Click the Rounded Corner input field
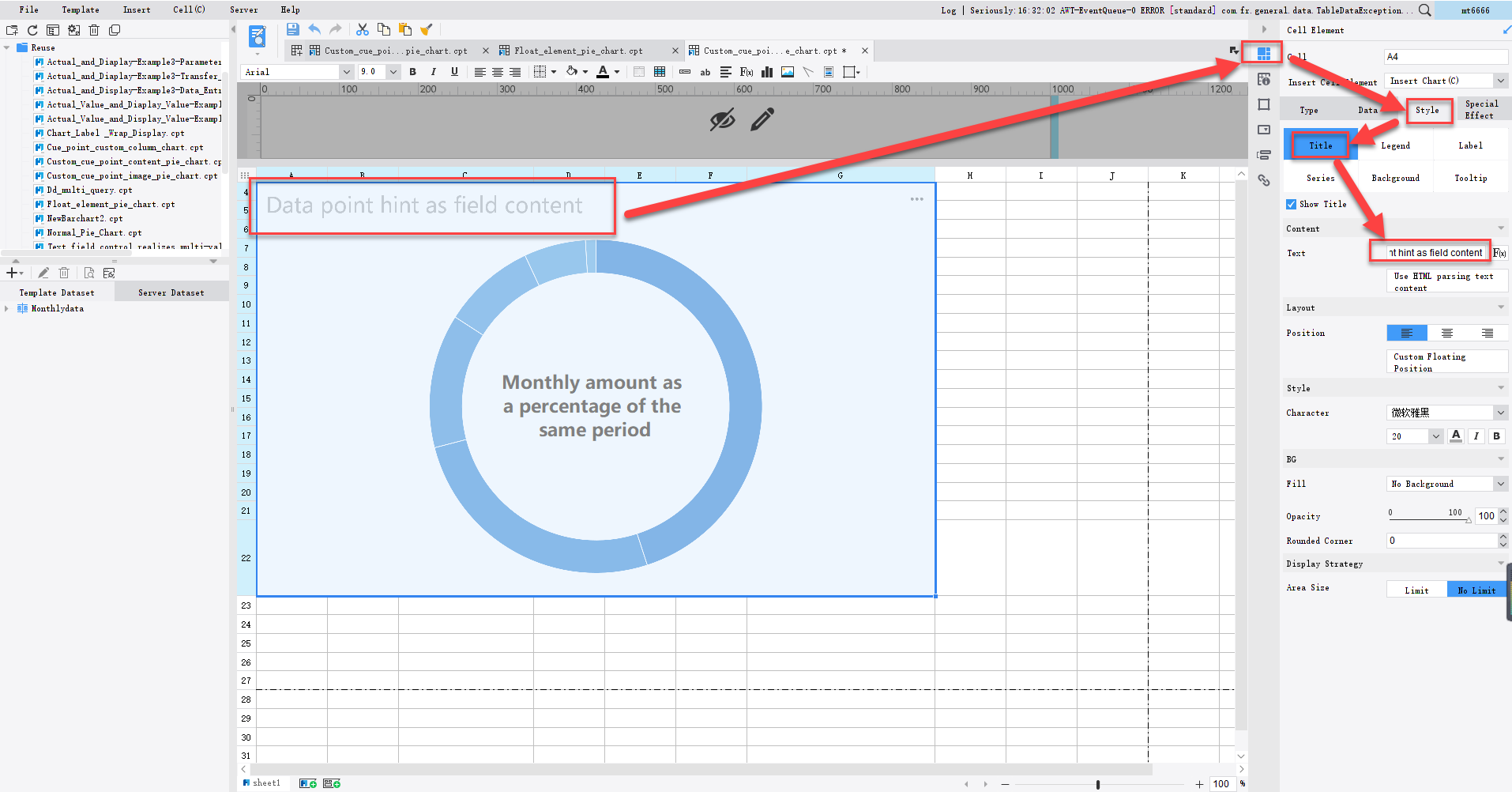1512x792 pixels. click(1442, 541)
